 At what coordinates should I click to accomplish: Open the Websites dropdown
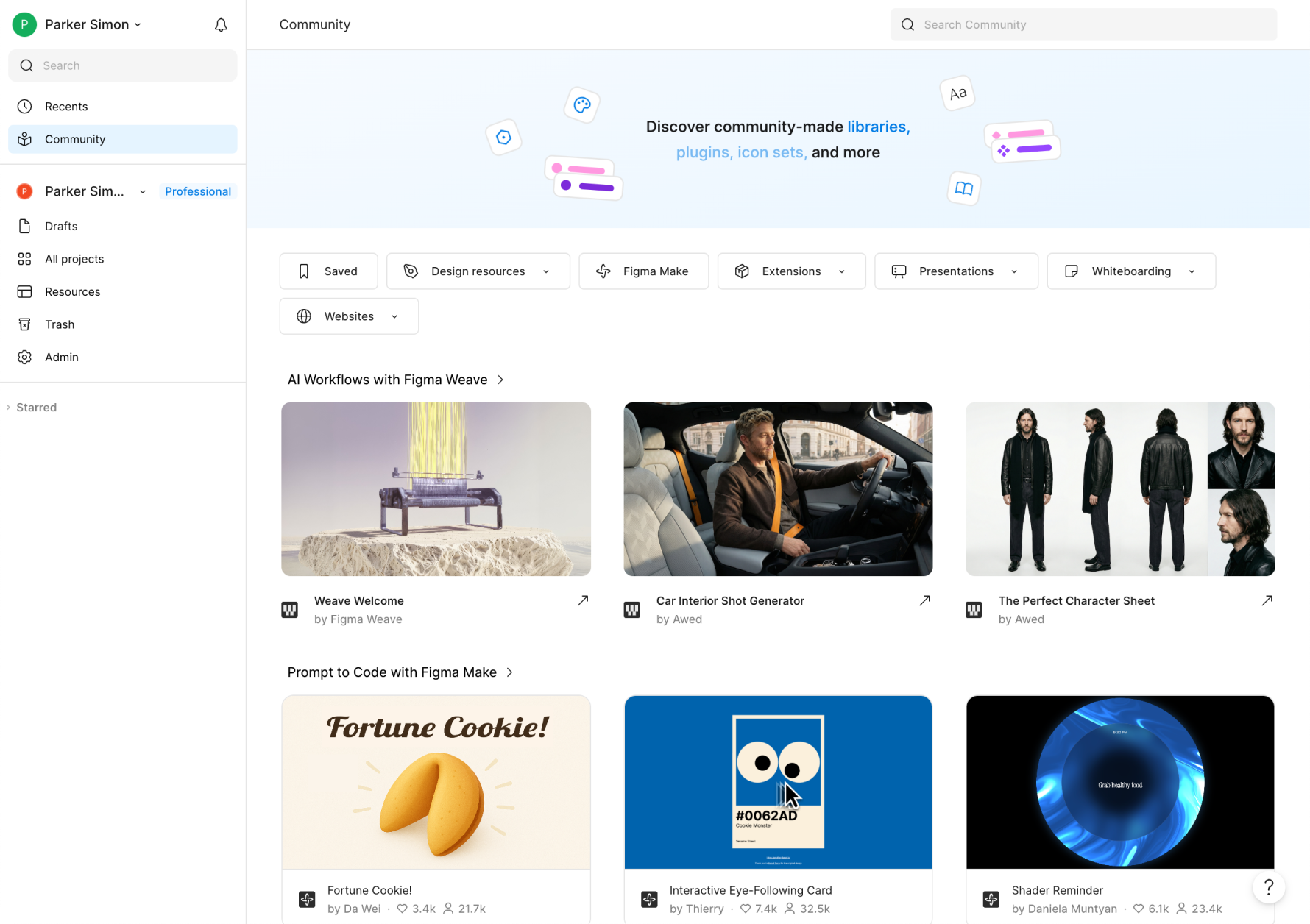pos(349,316)
